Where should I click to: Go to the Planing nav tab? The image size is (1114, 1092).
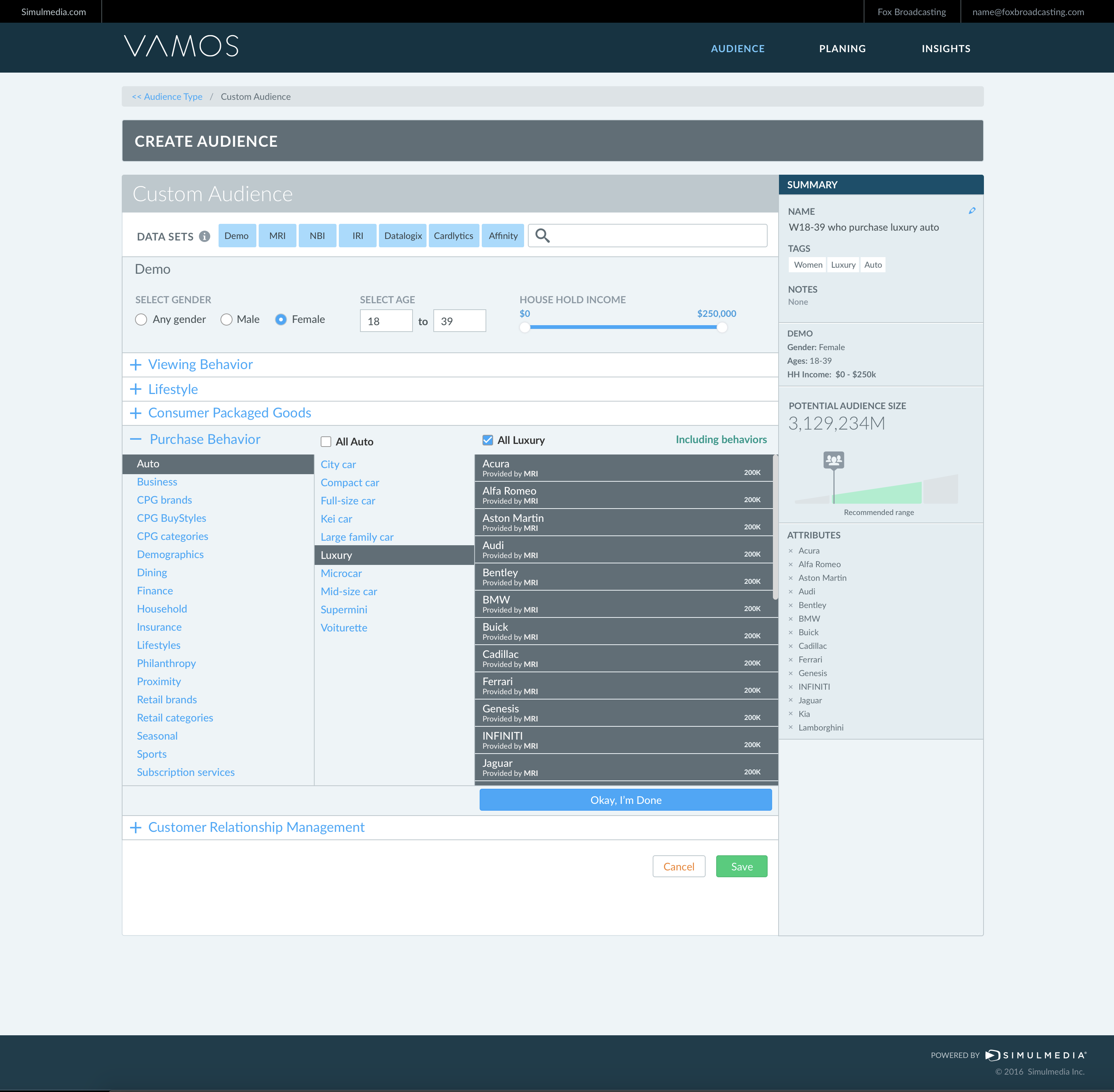(842, 49)
